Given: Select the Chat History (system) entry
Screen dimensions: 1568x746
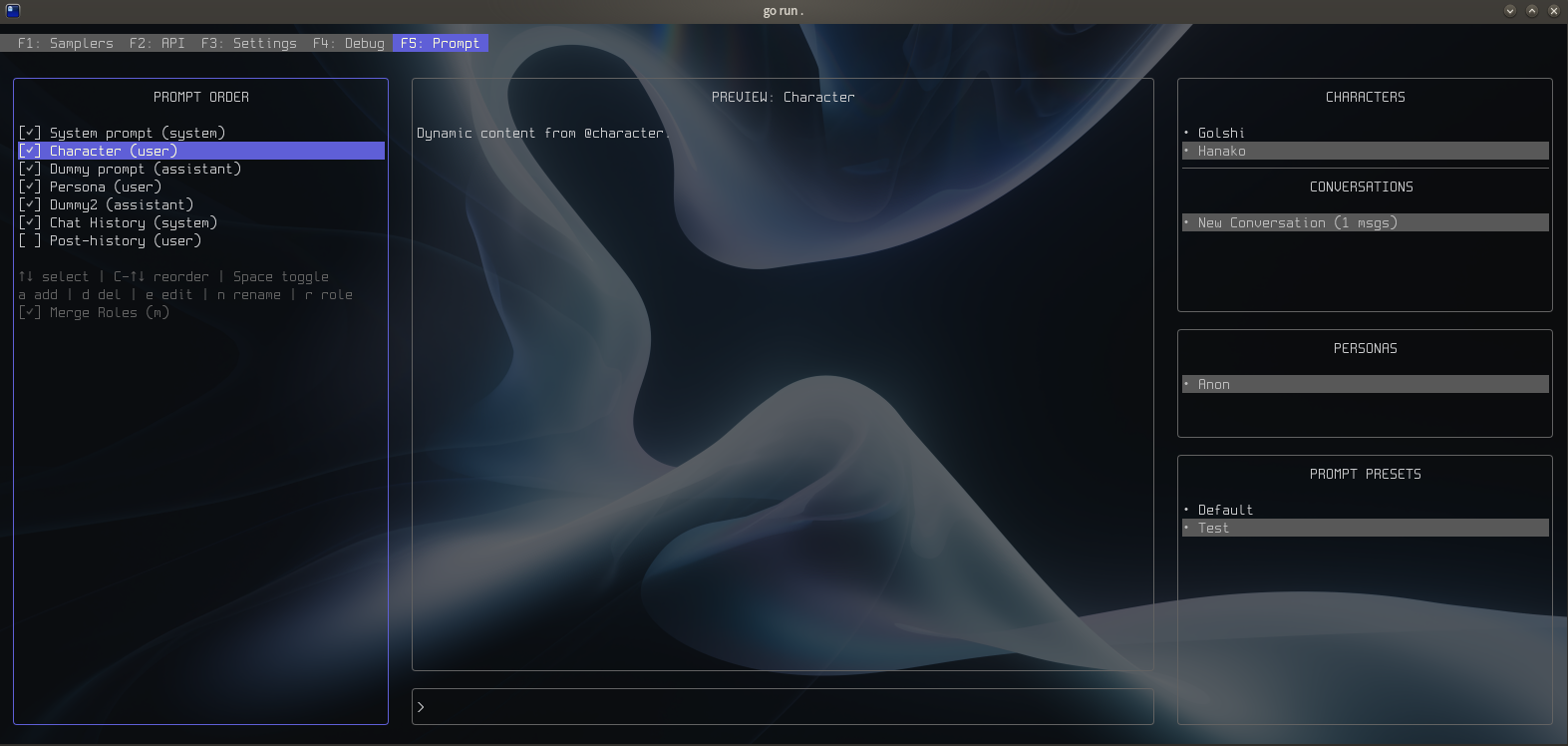Looking at the screenshot, I should [201, 222].
